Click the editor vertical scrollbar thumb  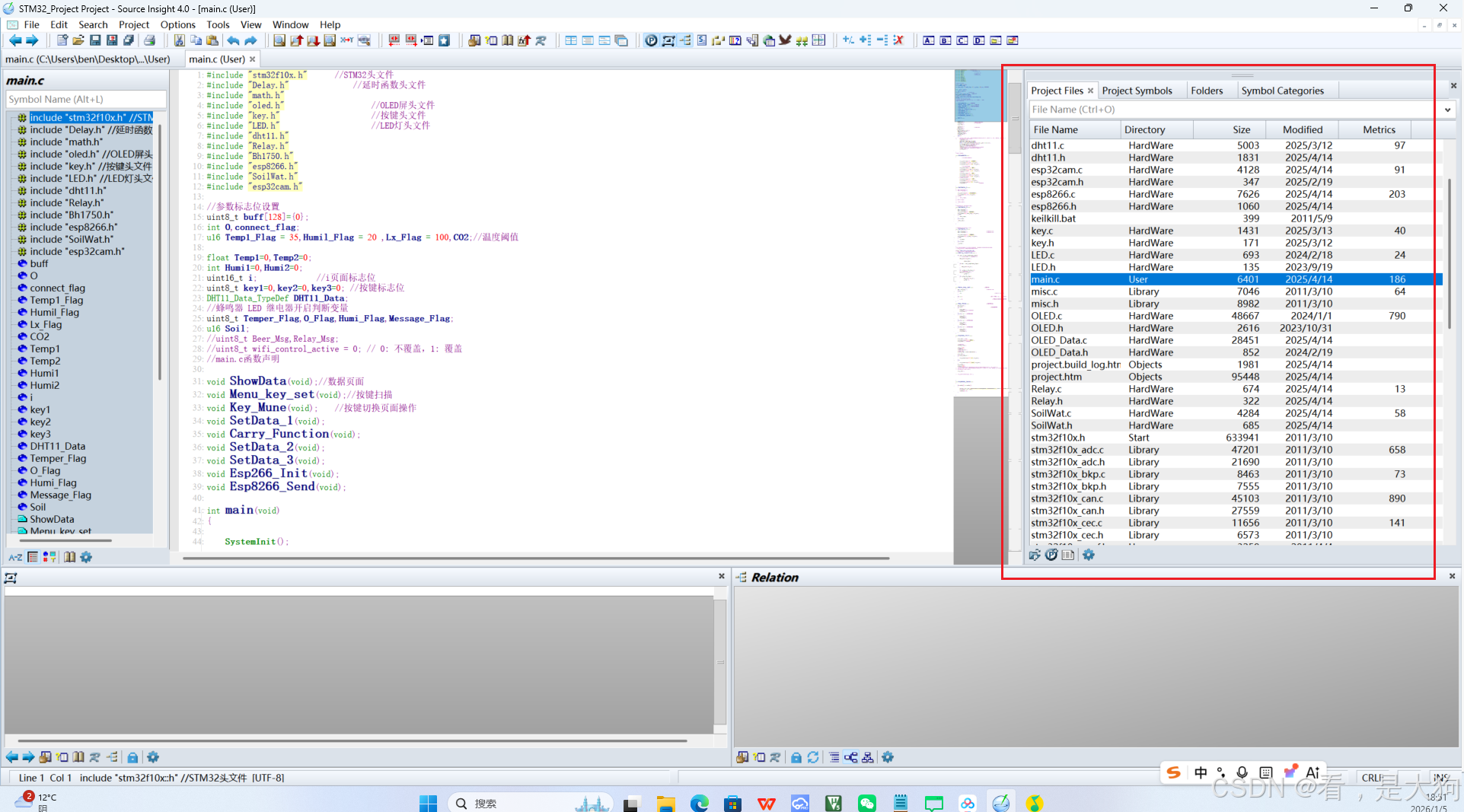(1014, 118)
